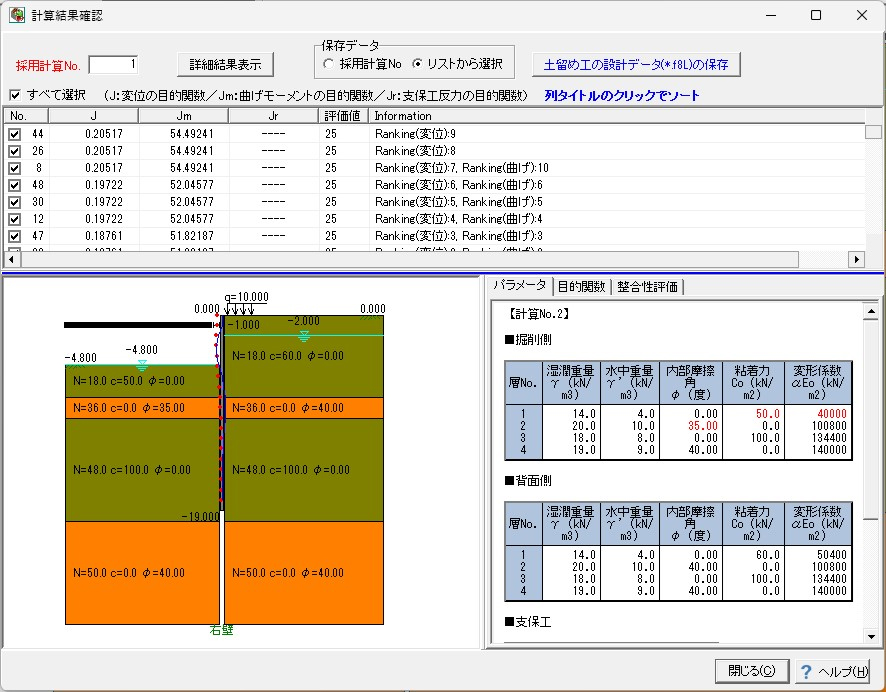Click the 右壁 label below the wall
The height and width of the screenshot is (692, 886).
pos(222,630)
